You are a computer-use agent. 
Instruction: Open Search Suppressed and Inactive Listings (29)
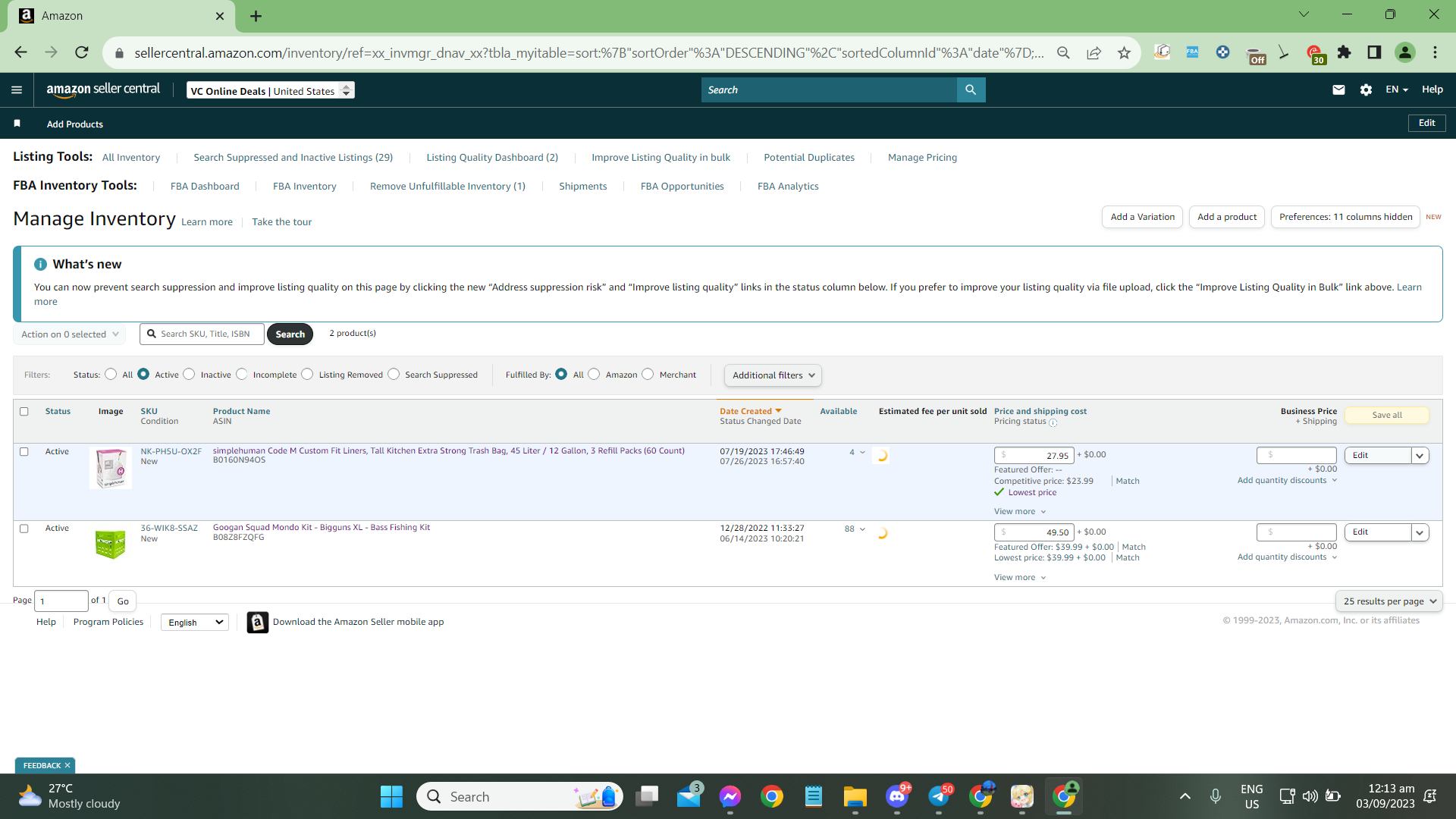[293, 158]
